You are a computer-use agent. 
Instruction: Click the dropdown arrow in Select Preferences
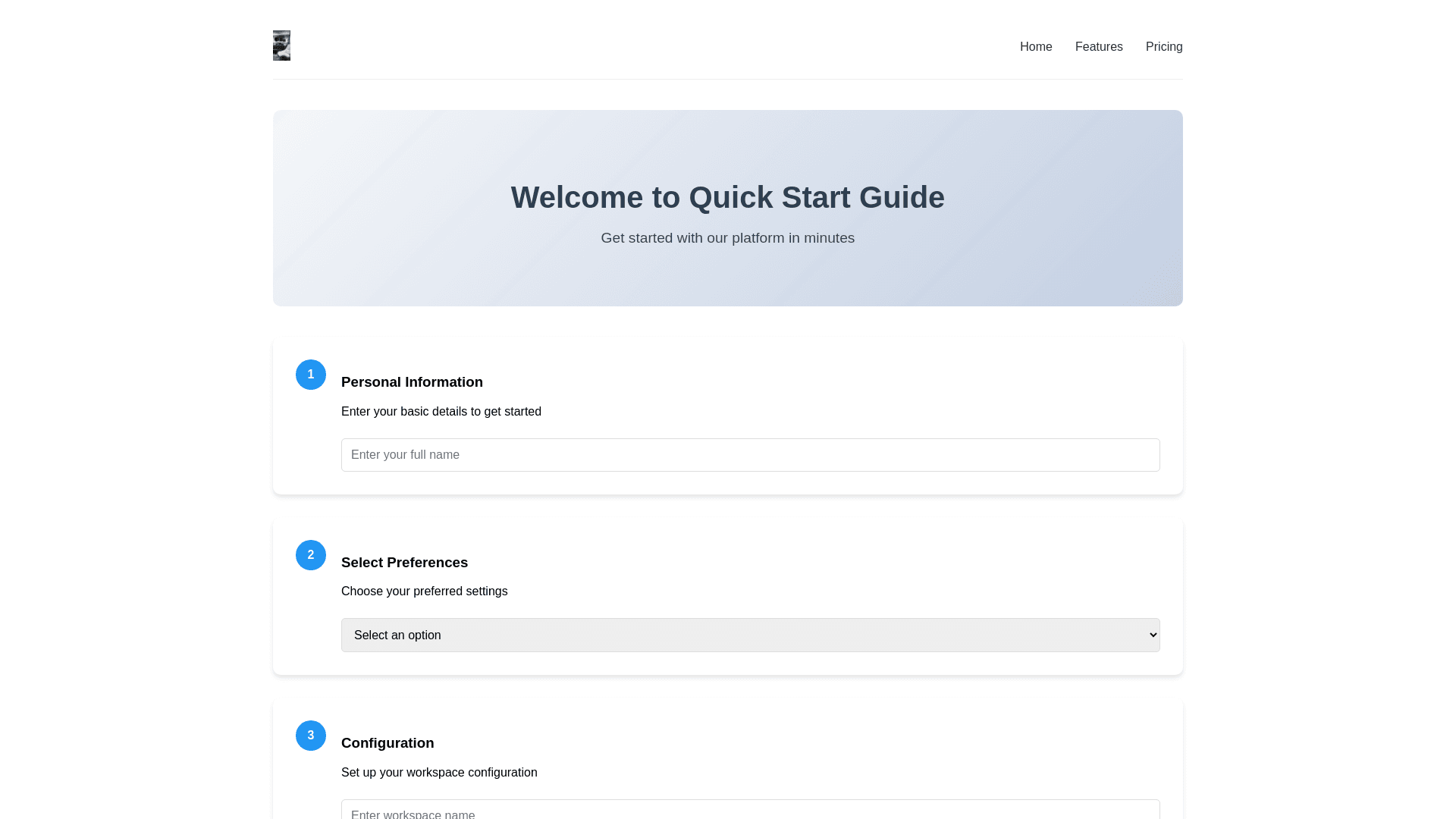click(x=1153, y=635)
